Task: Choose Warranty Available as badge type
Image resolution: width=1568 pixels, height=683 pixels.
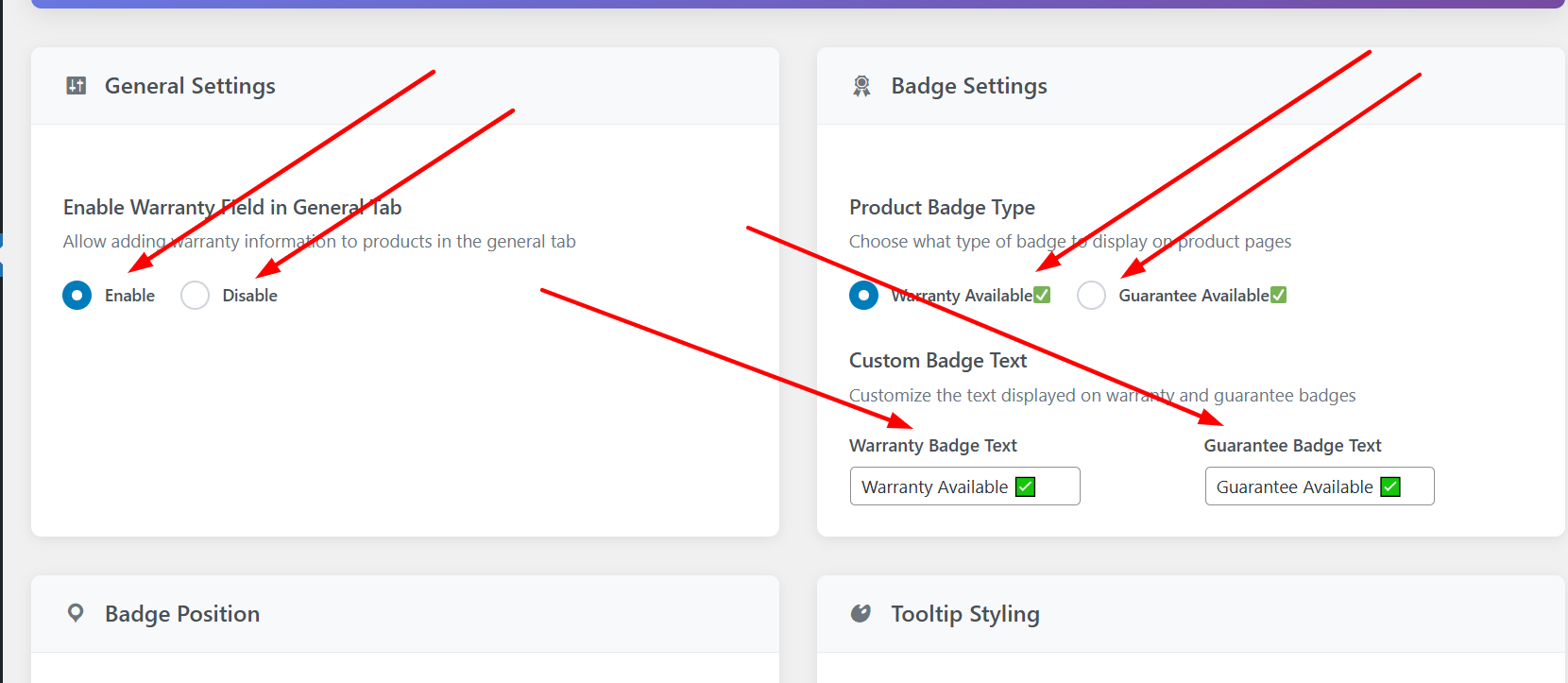Action: click(863, 295)
